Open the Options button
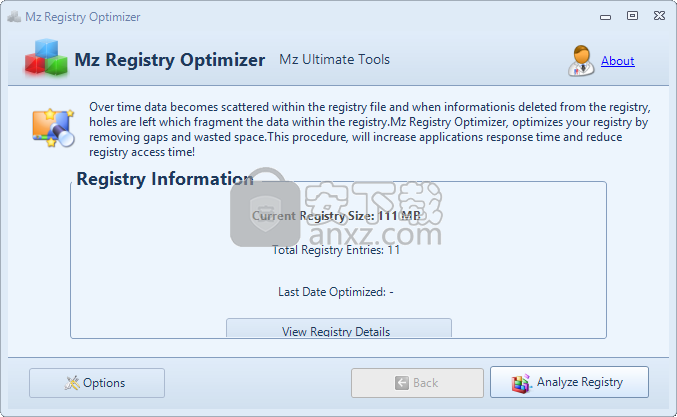Screen dimensions: 677x417 [x=97, y=383]
